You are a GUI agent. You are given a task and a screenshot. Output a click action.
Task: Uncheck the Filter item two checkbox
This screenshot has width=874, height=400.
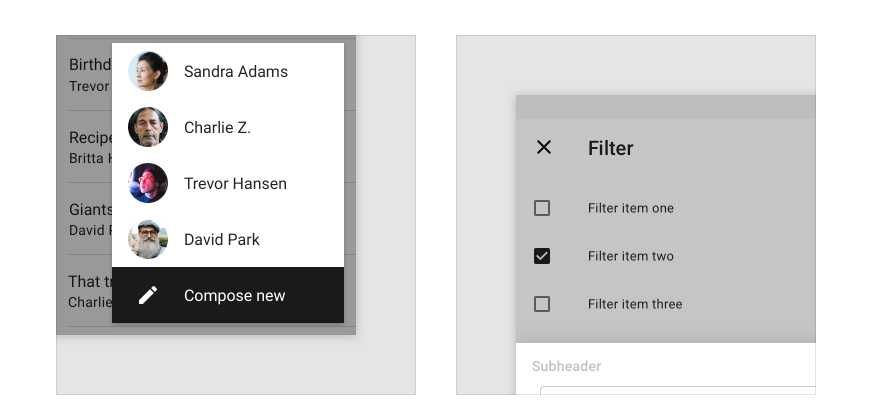542,256
